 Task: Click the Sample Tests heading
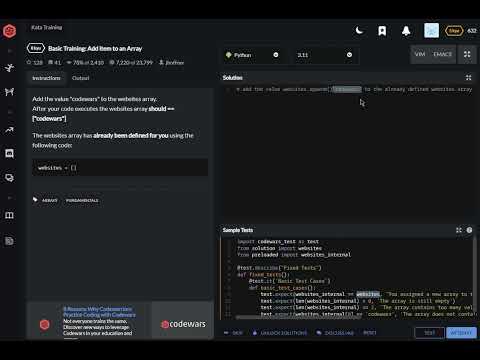238,230
